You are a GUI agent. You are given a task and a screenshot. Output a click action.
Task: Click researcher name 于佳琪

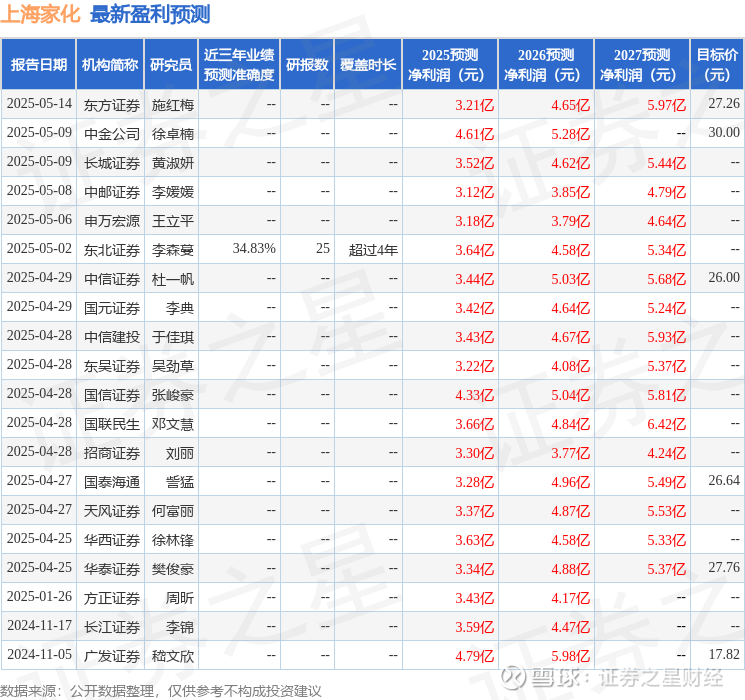click(172, 337)
